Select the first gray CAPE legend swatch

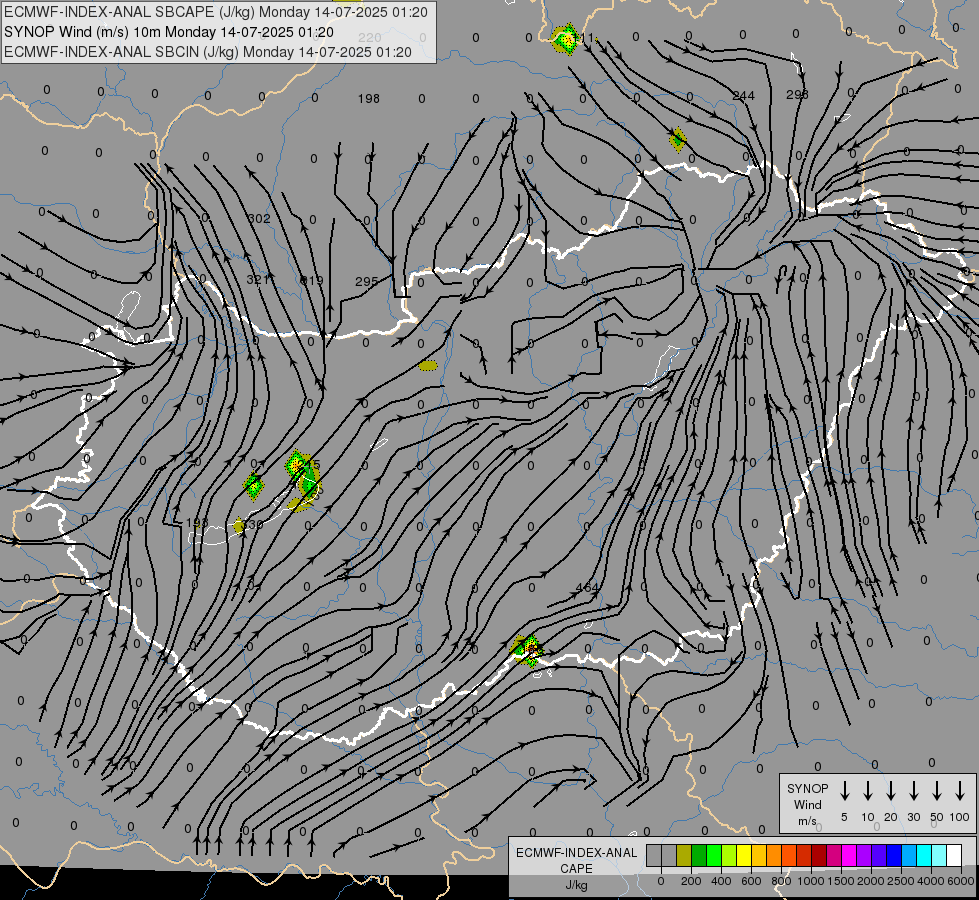(x=654, y=855)
